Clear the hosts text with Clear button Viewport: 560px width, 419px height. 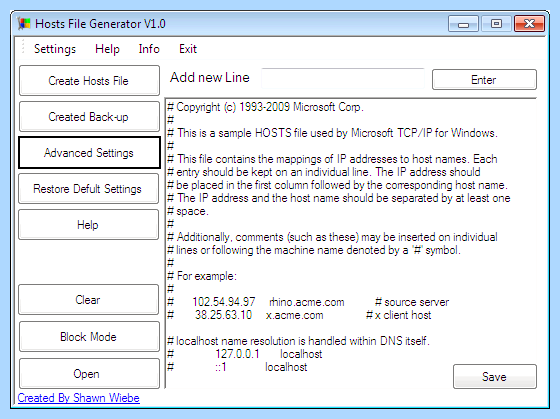coord(88,300)
